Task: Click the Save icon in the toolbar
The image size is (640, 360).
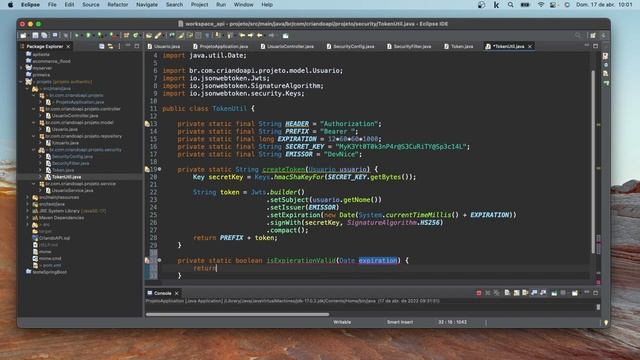Action: 36,36
